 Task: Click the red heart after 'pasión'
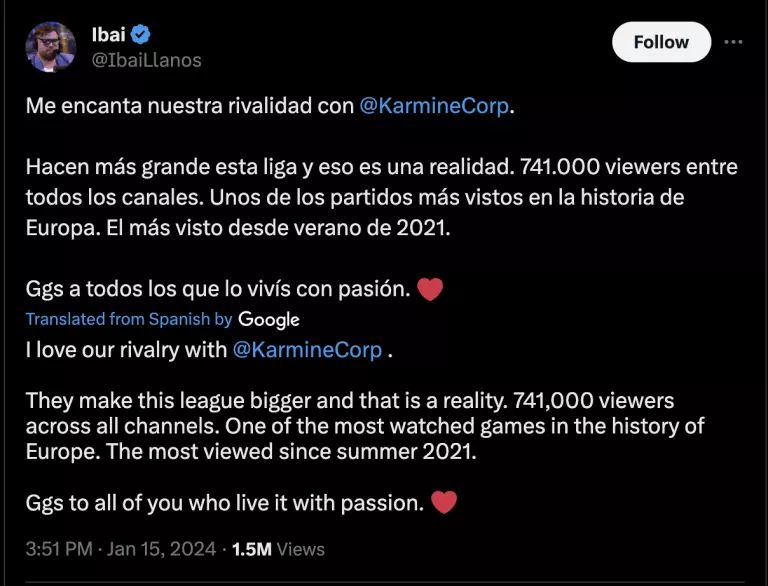(x=429, y=290)
